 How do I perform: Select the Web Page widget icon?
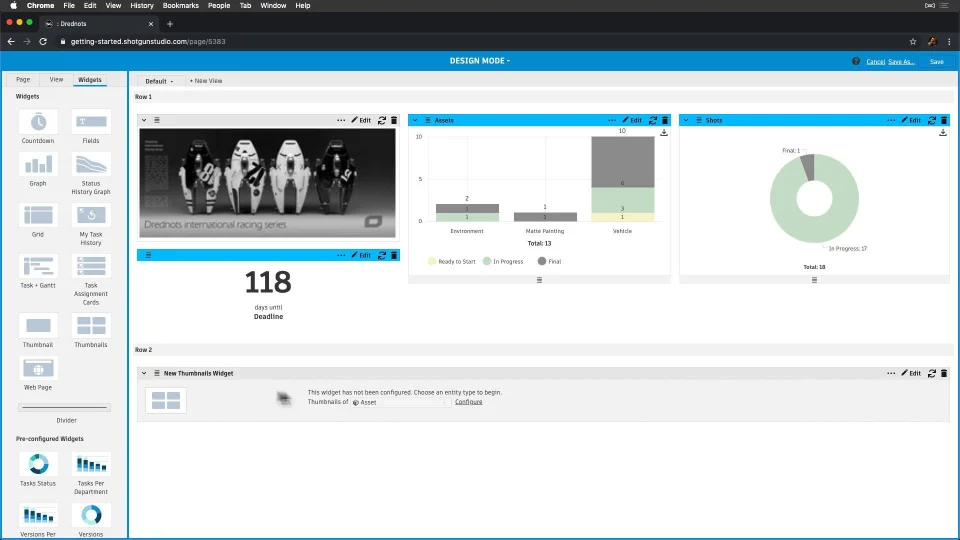coord(38,369)
